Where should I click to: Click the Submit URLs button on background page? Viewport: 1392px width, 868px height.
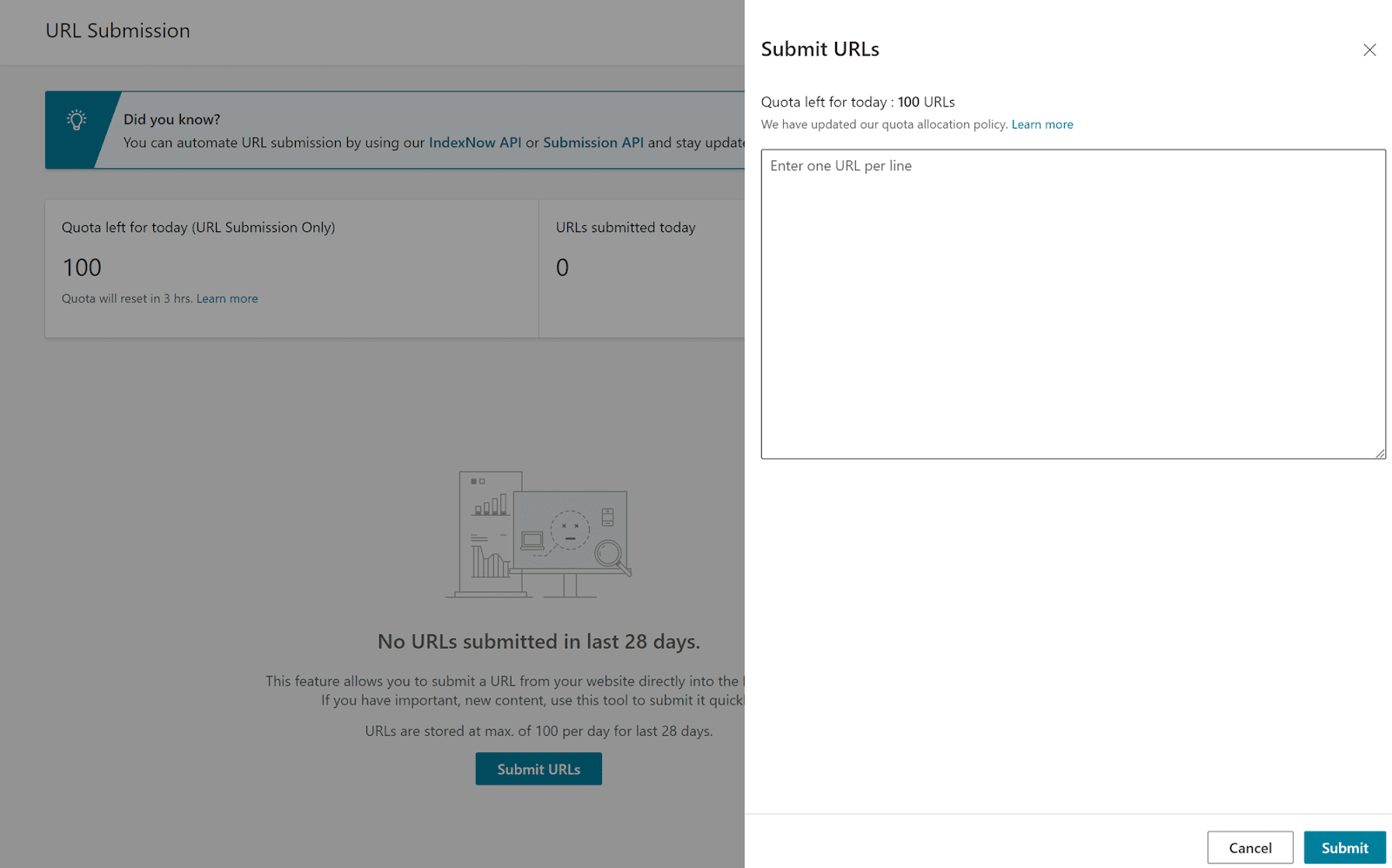point(539,769)
